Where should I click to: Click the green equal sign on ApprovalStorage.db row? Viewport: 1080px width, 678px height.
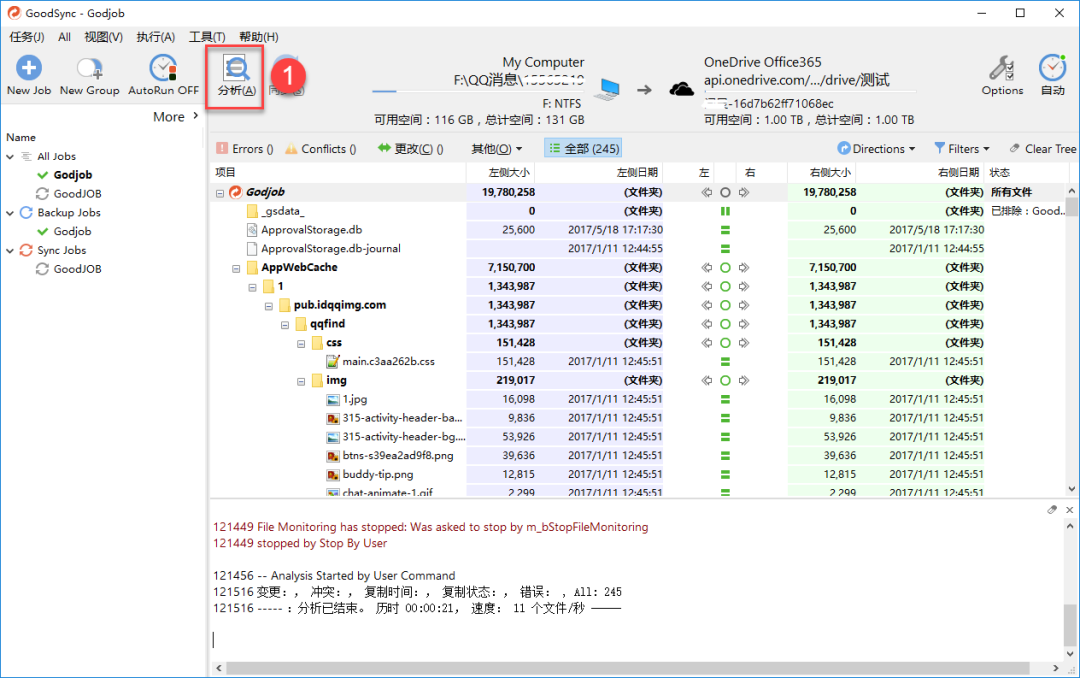(x=725, y=229)
